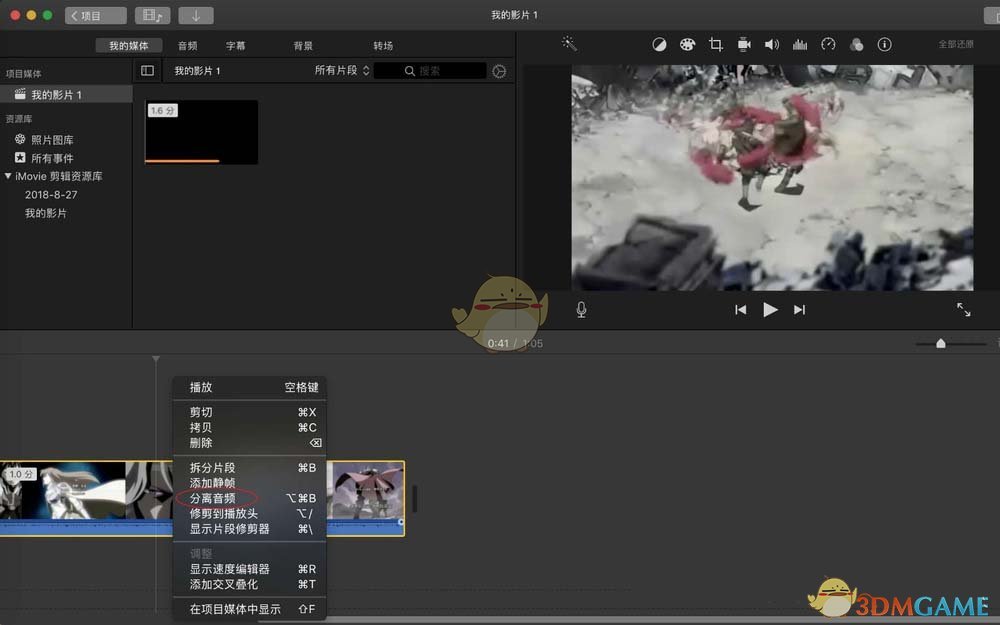Select the 2018-8-27 event
This screenshot has width=1000, height=625.
coord(51,195)
